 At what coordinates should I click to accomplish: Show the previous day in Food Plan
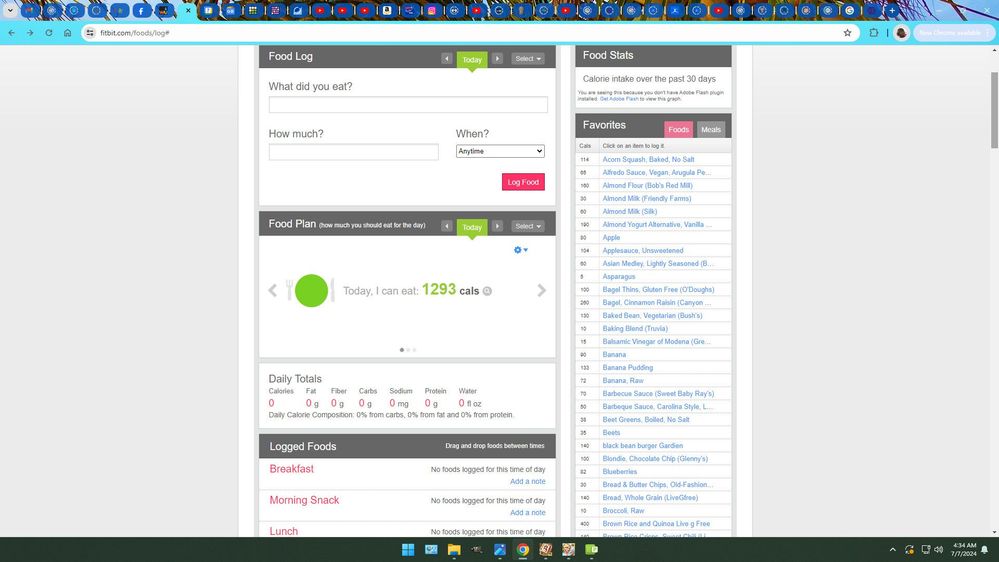(x=447, y=226)
